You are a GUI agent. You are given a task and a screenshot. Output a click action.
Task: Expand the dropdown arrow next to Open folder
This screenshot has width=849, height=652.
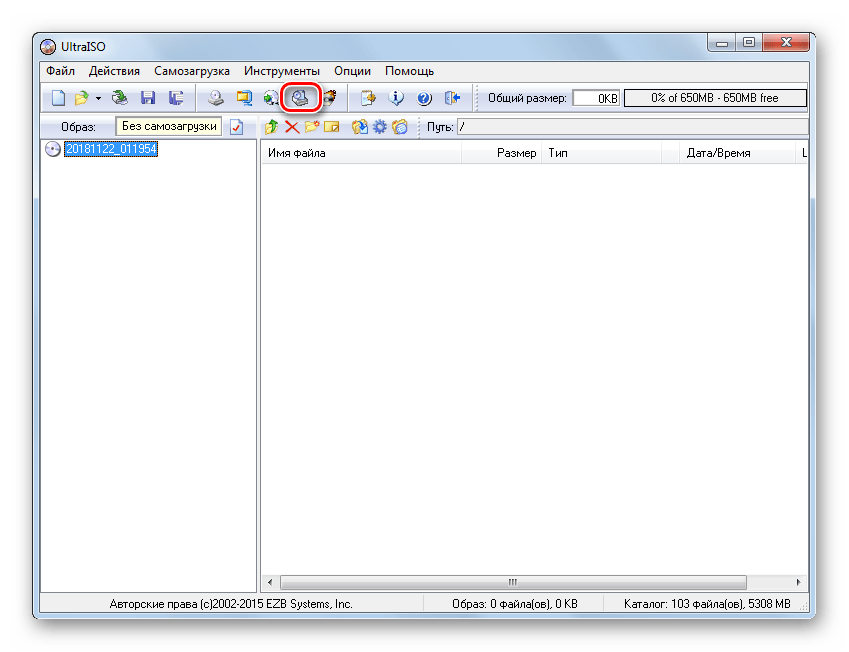coord(98,98)
